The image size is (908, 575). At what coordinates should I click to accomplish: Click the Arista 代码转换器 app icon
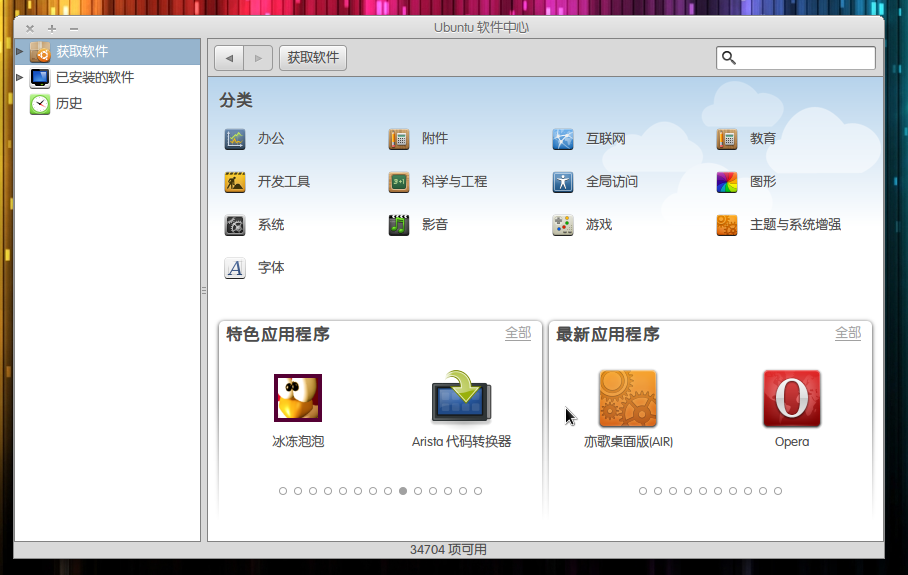462,396
